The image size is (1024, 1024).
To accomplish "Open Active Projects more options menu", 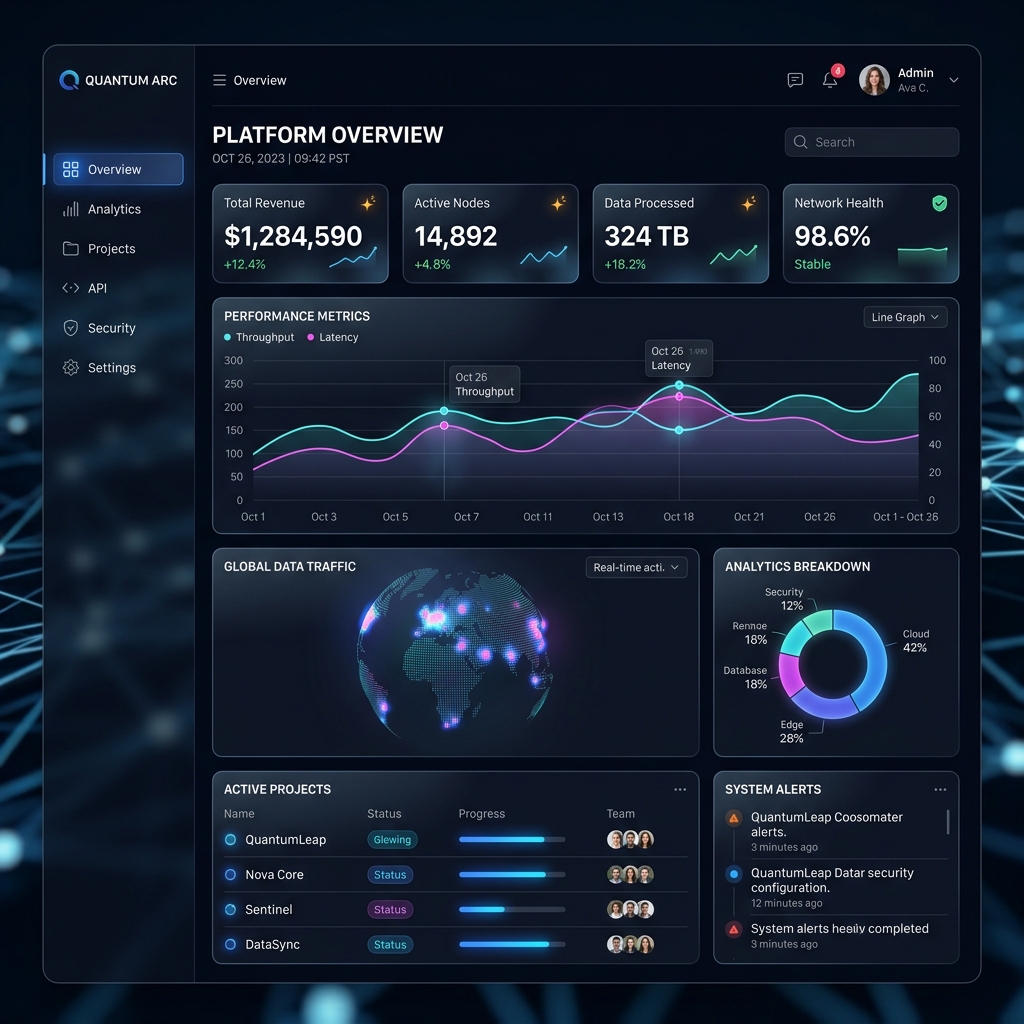I will 680,789.
